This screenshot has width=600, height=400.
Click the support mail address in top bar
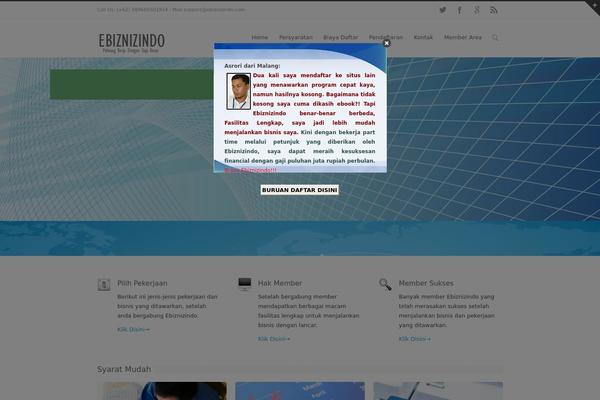tap(214, 10)
